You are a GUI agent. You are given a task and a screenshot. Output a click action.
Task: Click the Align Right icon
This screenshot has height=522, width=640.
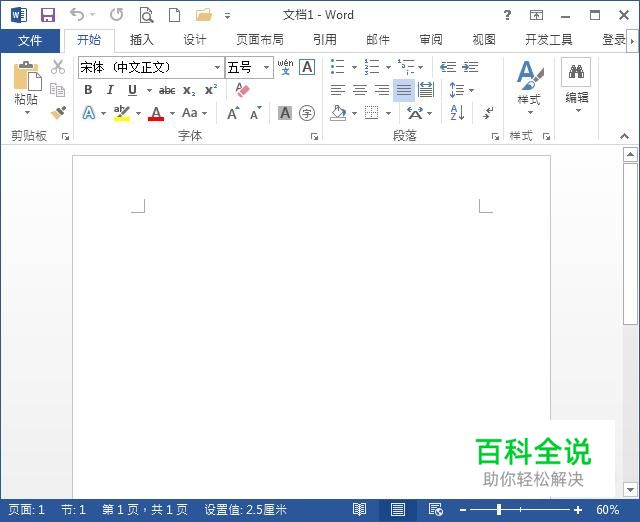pyautogui.click(x=382, y=90)
